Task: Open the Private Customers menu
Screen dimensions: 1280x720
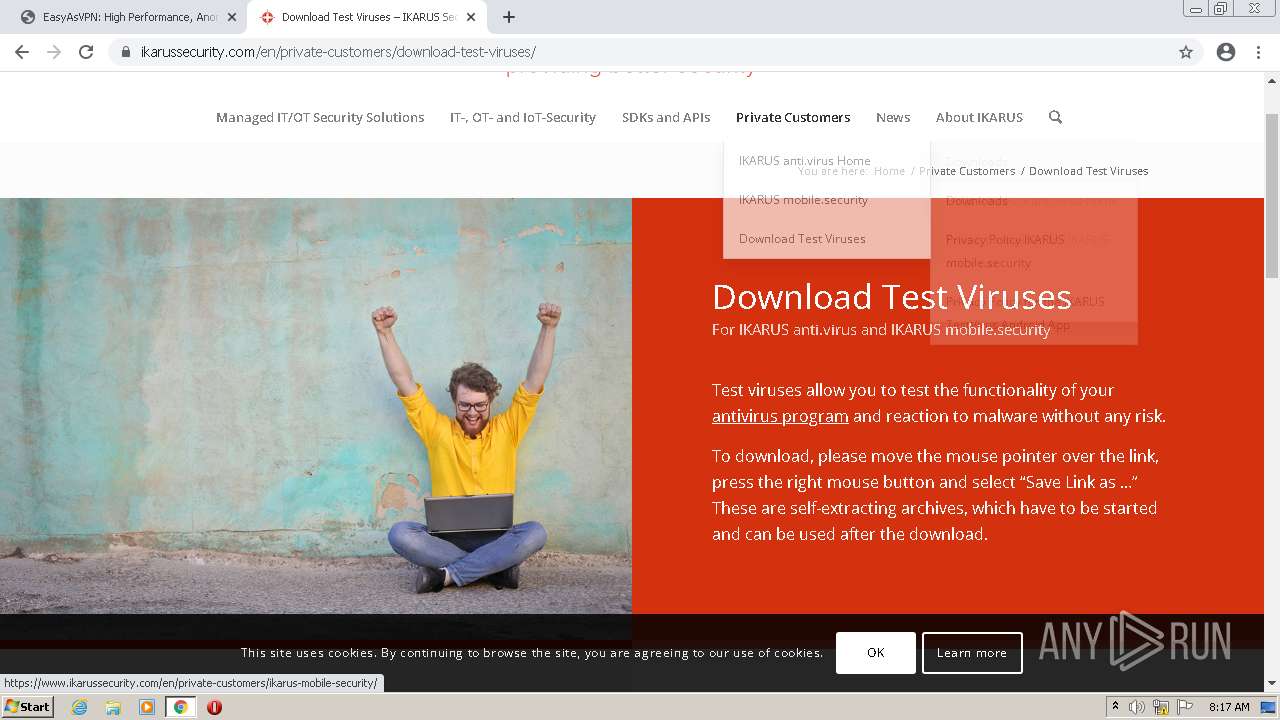Action: click(793, 117)
